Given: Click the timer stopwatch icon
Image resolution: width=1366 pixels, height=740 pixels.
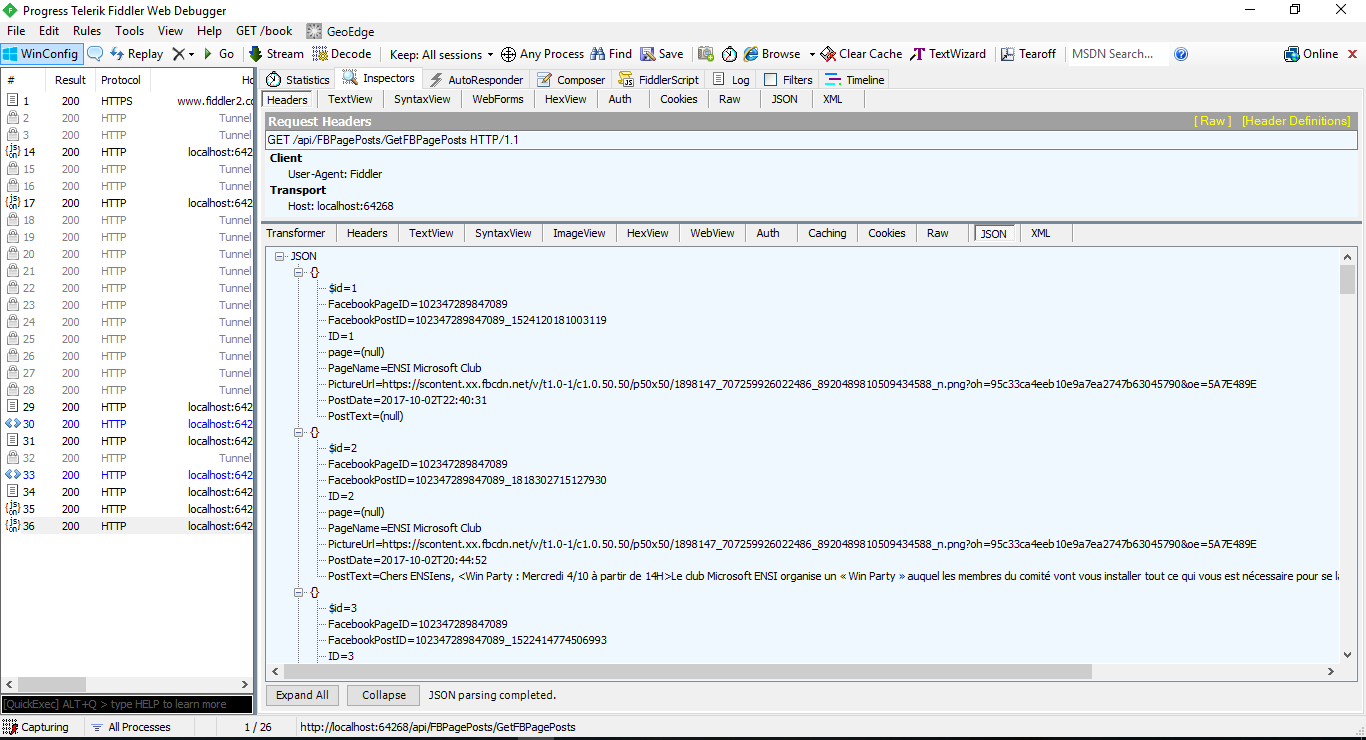Looking at the screenshot, I should pos(729,54).
